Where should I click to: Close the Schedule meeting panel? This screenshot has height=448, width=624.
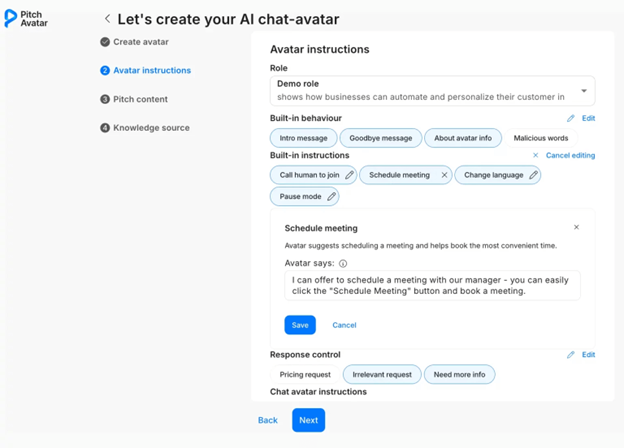[x=576, y=228]
